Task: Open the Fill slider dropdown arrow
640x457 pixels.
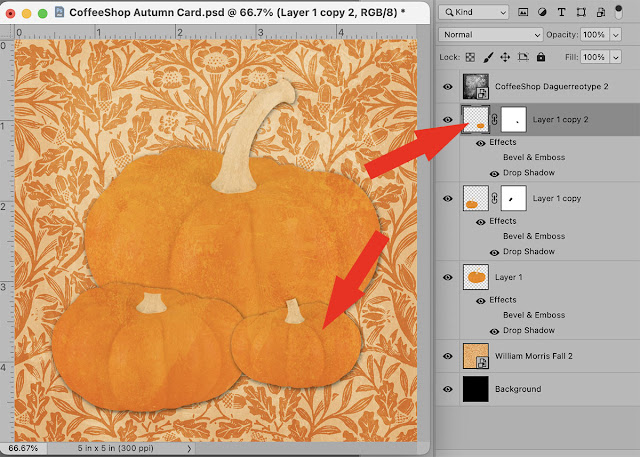Action: pos(615,57)
